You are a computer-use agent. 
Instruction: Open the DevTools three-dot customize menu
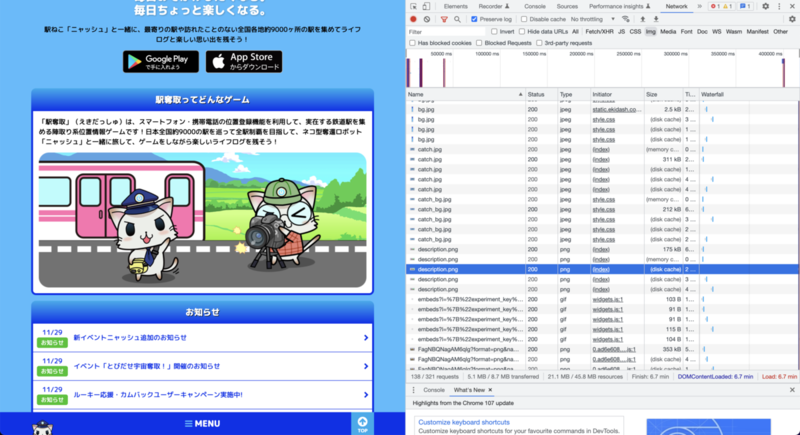click(779, 6)
